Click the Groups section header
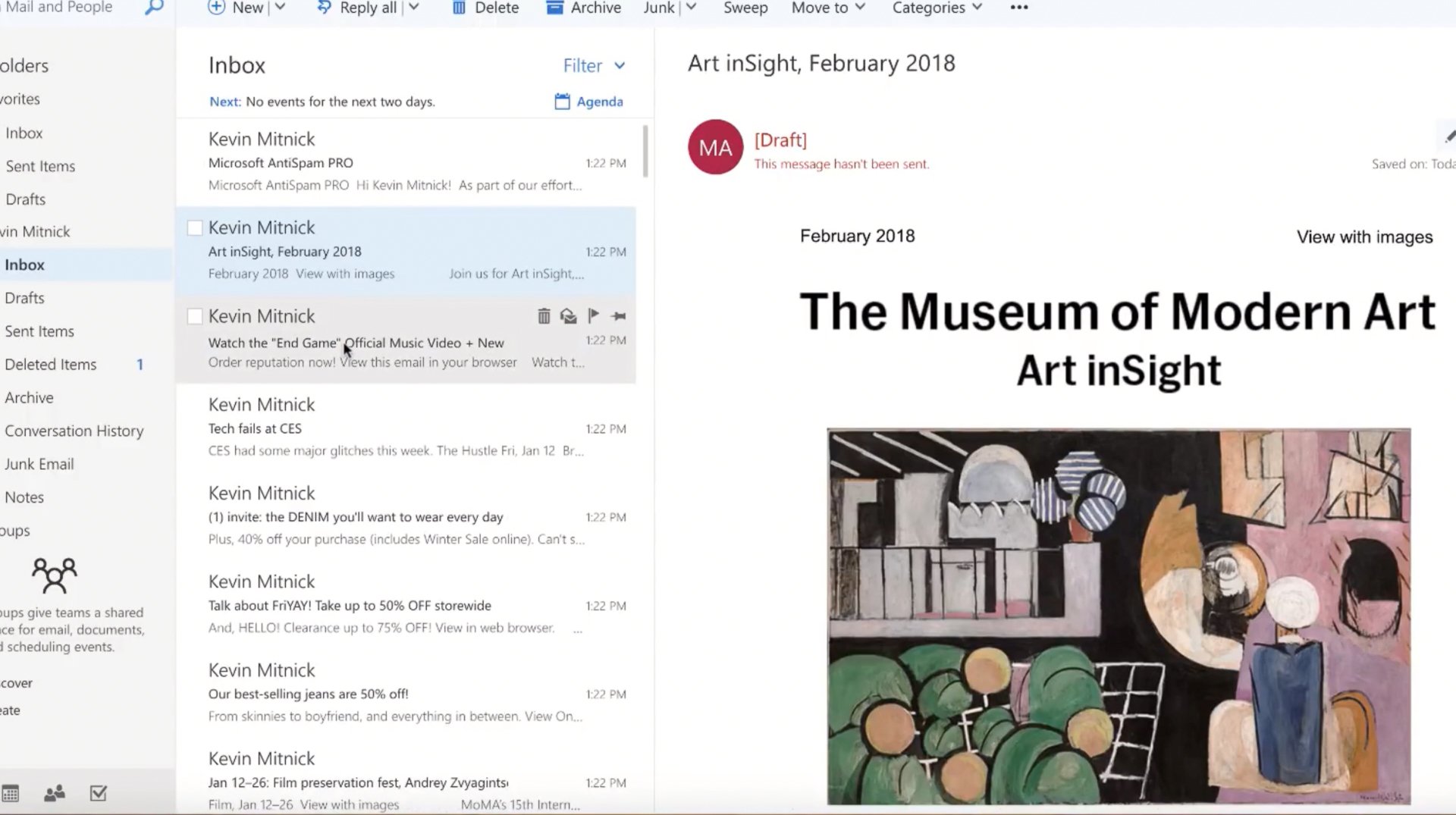Screen dimensions: 1456x815 pos(14,531)
